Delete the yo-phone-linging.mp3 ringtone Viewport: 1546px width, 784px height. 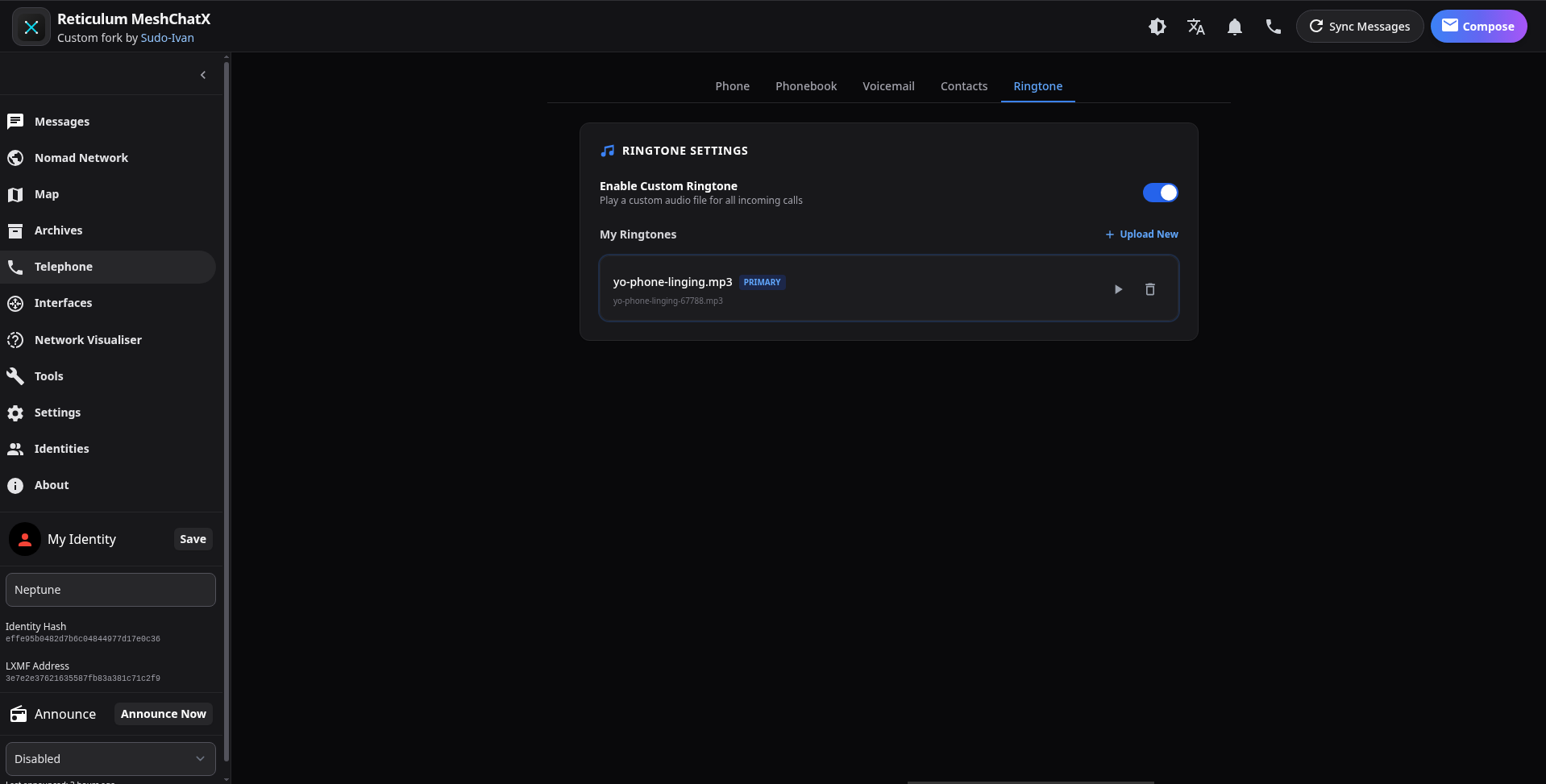tap(1150, 289)
